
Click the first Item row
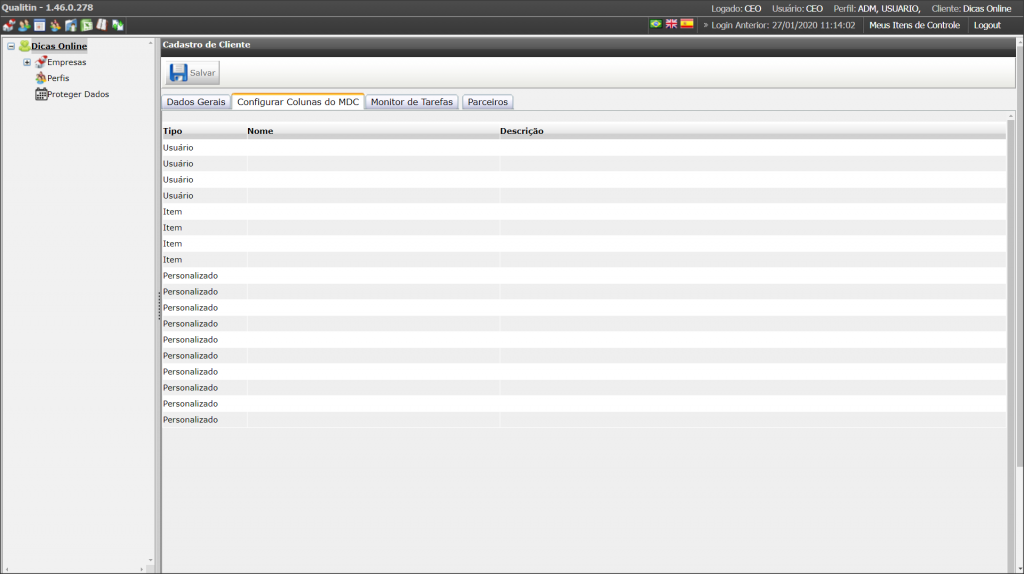(x=584, y=212)
